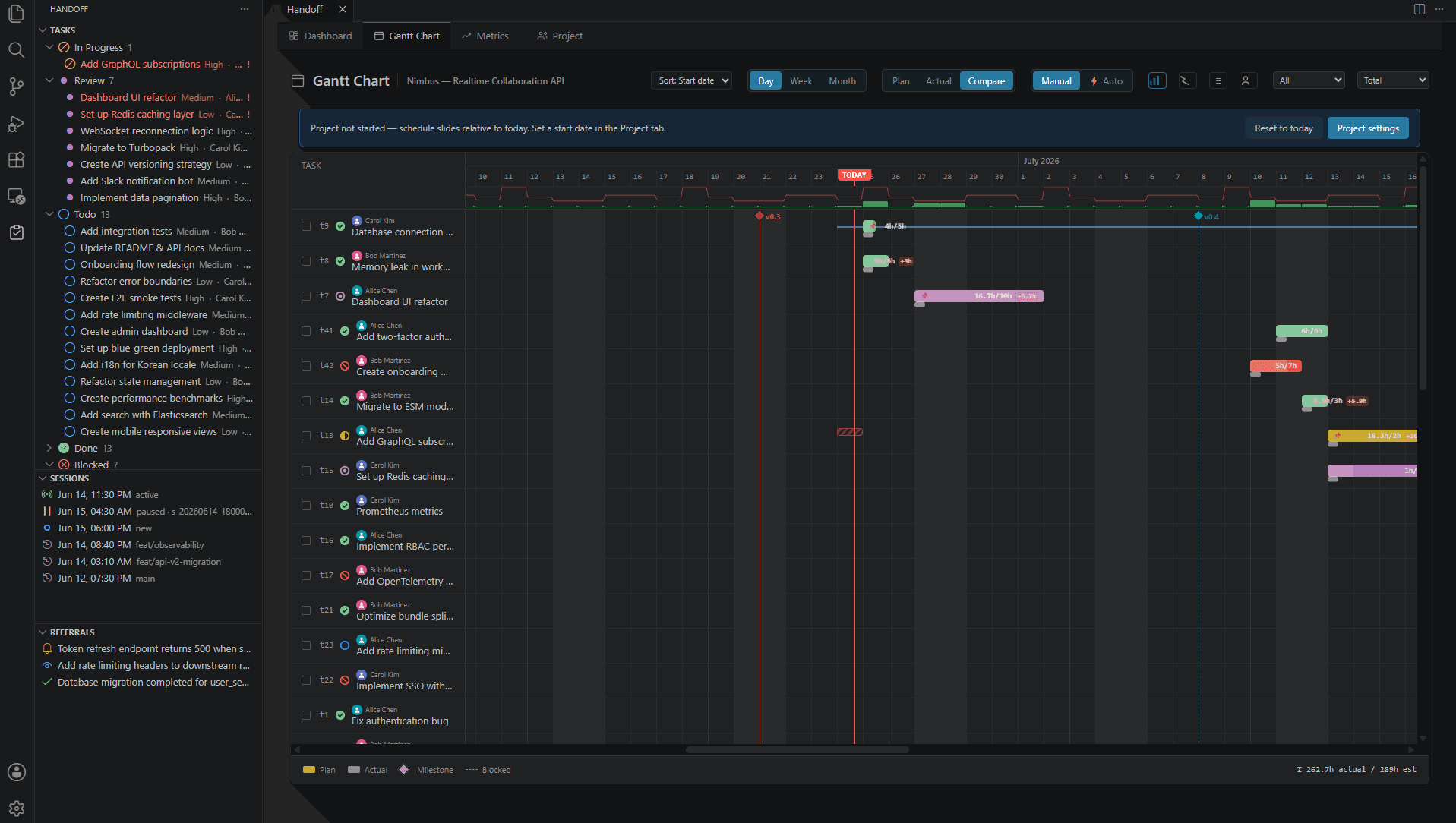
Task: Select the Week zoom option
Action: 801,80
